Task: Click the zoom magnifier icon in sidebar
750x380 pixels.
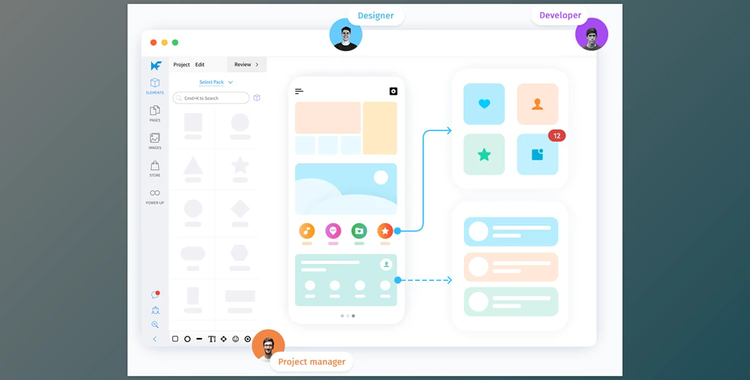Action: [155, 324]
